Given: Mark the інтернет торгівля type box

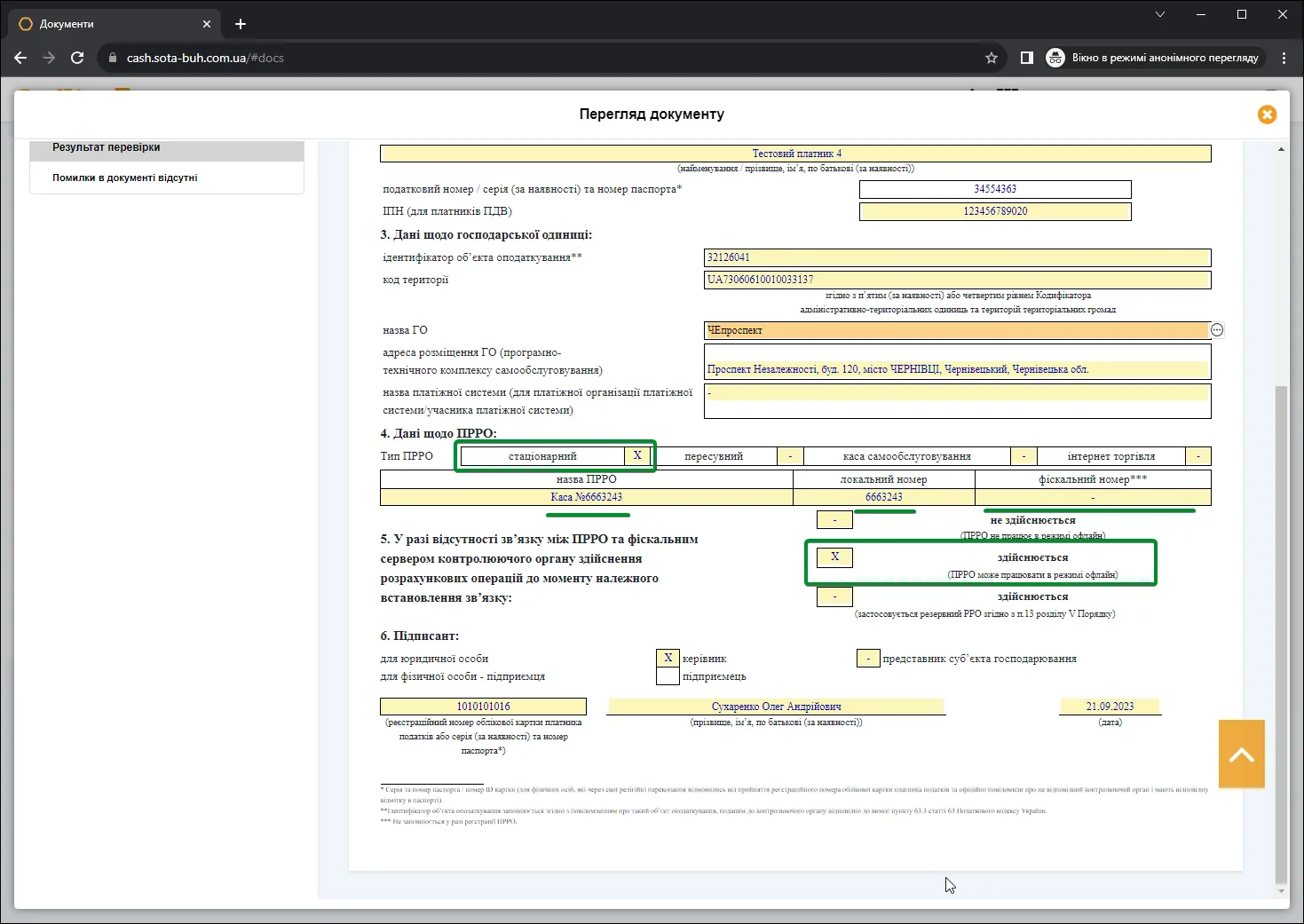Looking at the screenshot, I should pyautogui.click(x=1198, y=456).
